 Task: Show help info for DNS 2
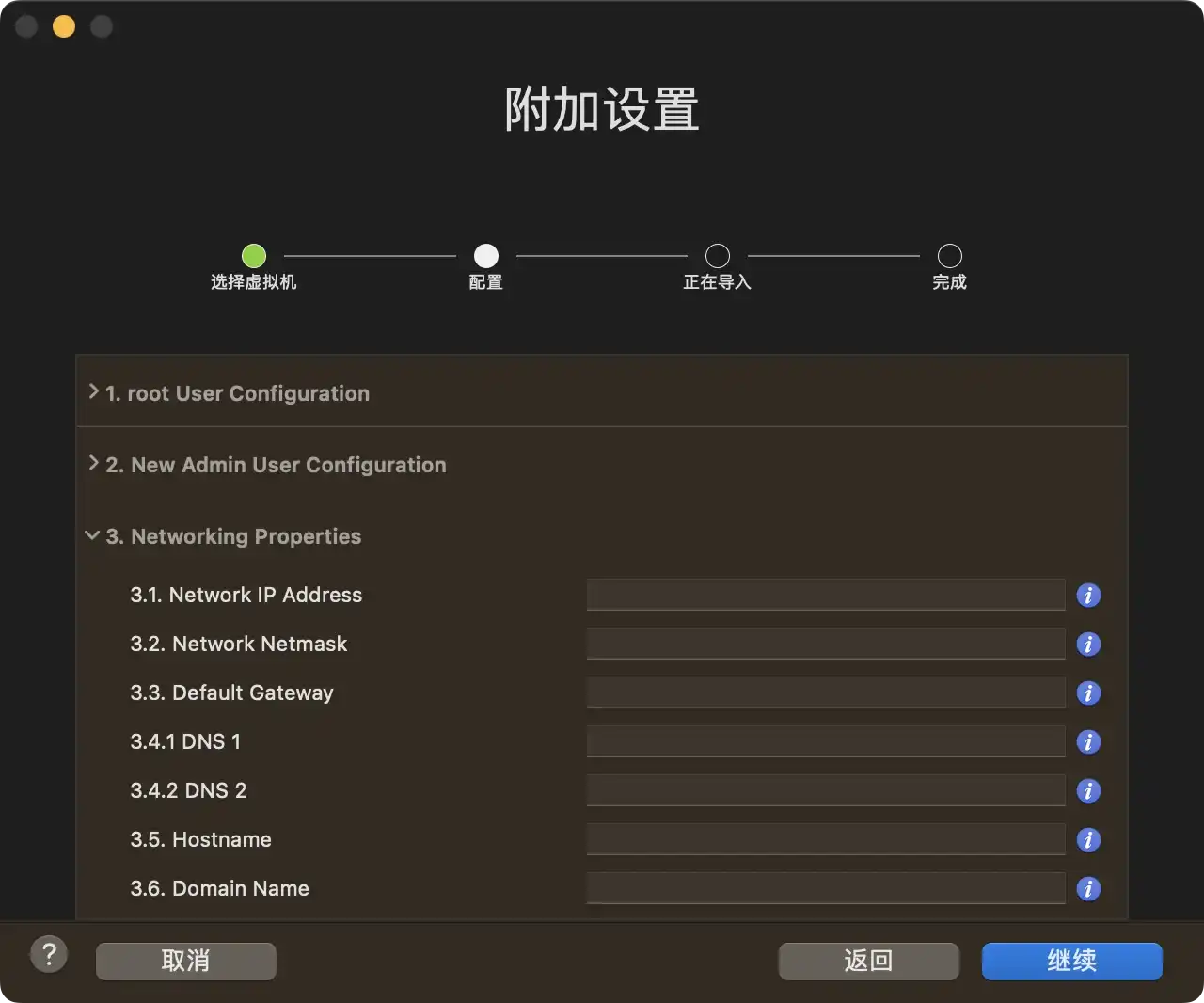pos(1088,790)
